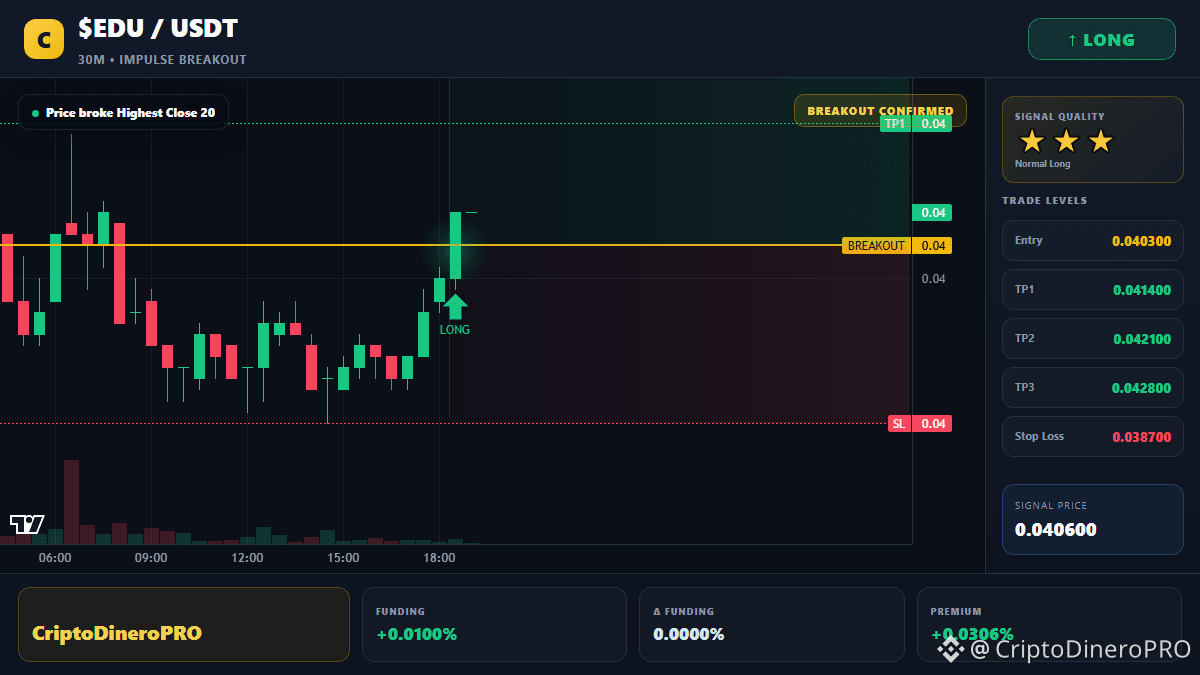Click the Binance logo beside CriptoDineroPRO handle
This screenshot has height=675, width=1200.
tap(949, 649)
